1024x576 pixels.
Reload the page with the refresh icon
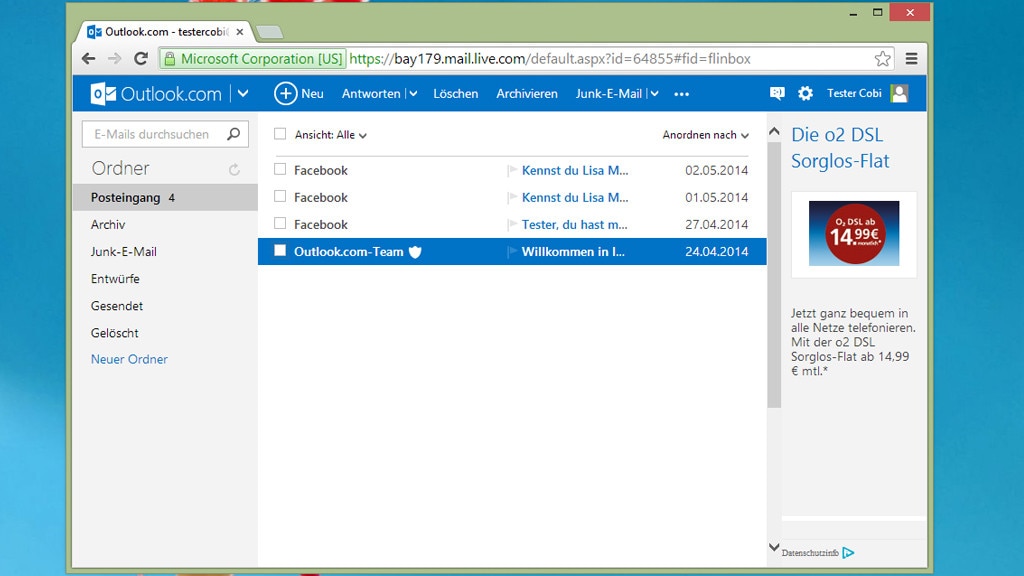(x=141, y=59)
